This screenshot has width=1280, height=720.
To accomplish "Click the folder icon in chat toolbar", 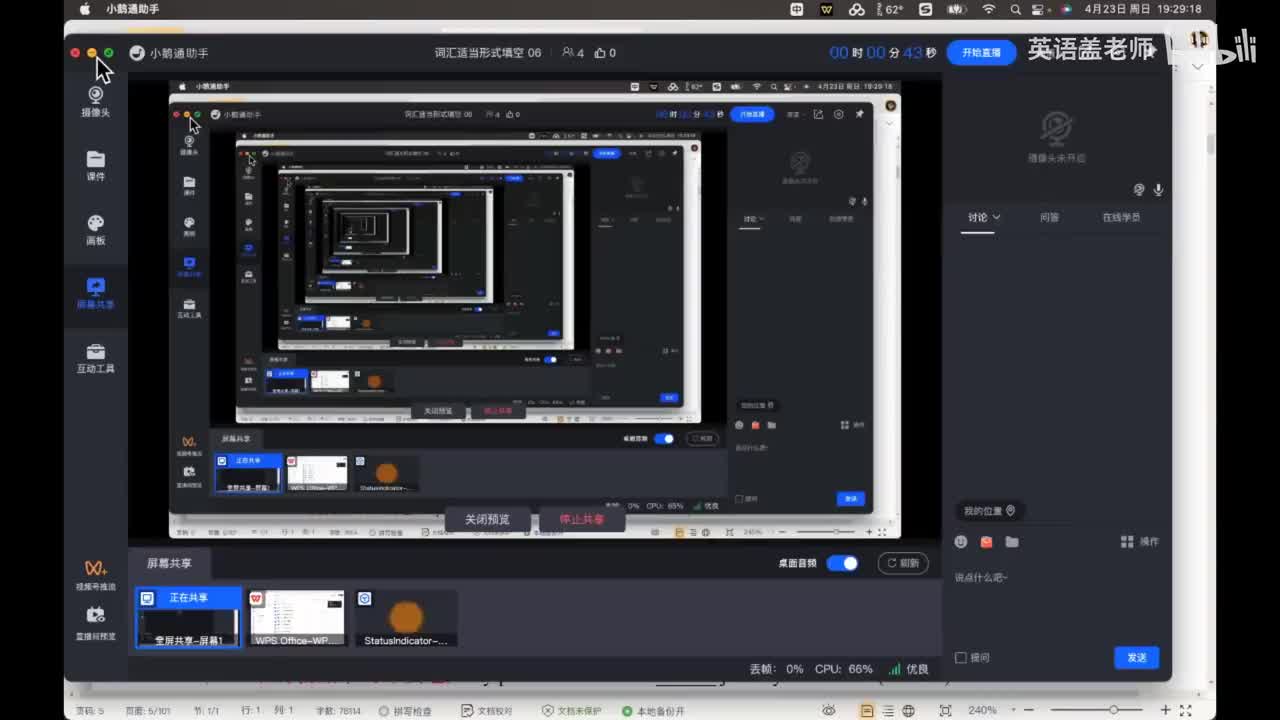I will 1012,542.
